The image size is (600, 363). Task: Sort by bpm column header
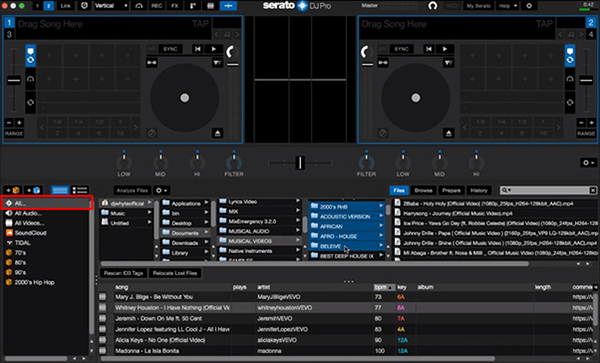(384, 287)
